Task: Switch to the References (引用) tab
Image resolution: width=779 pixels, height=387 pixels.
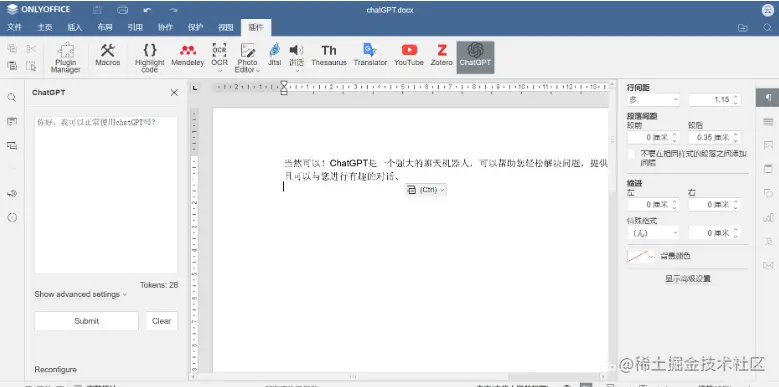Action: pos(135,28)
